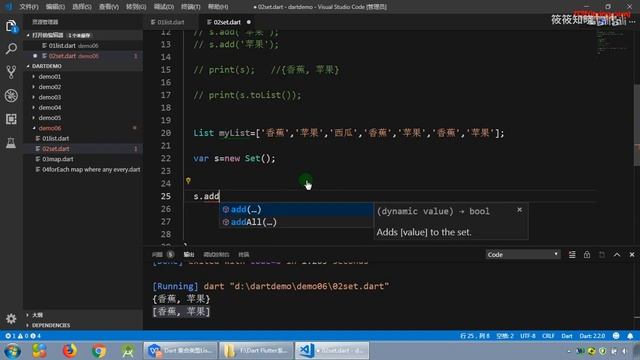
Task: Toggle output scroll lock icon
Action: pyautogui.click(x=587, y=254)
